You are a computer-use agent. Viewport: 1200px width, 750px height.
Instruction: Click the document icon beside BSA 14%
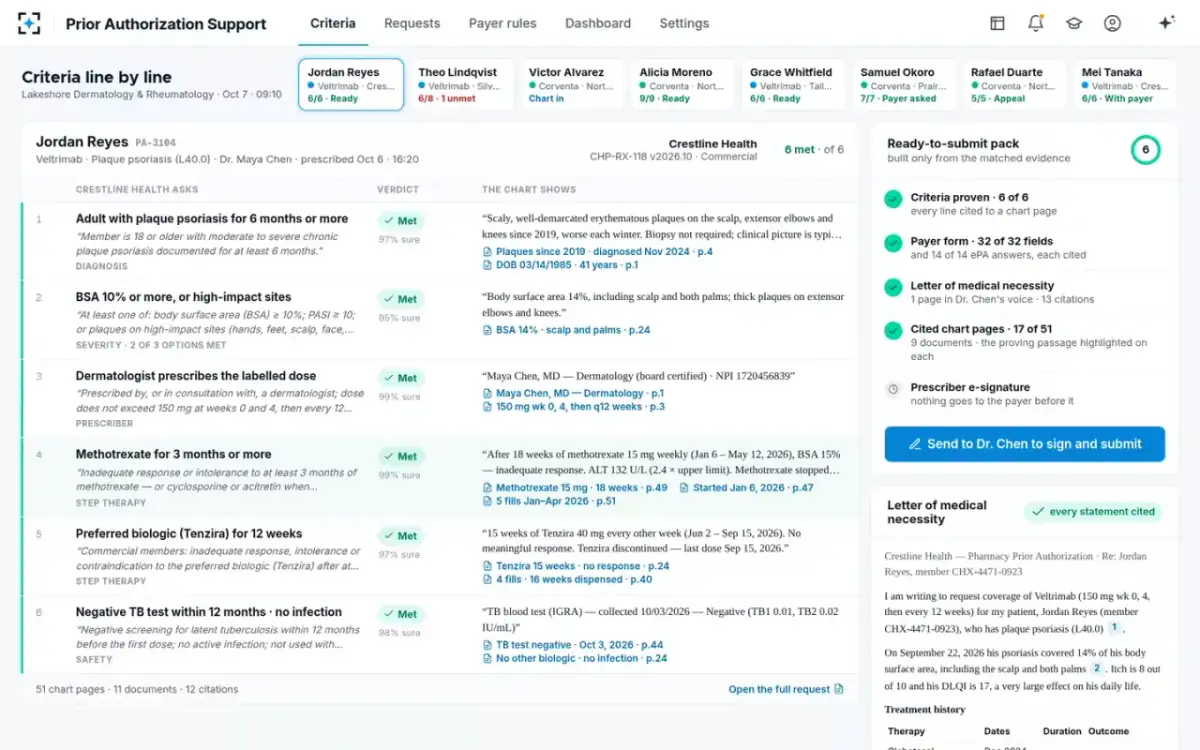(x=487, y=330)
